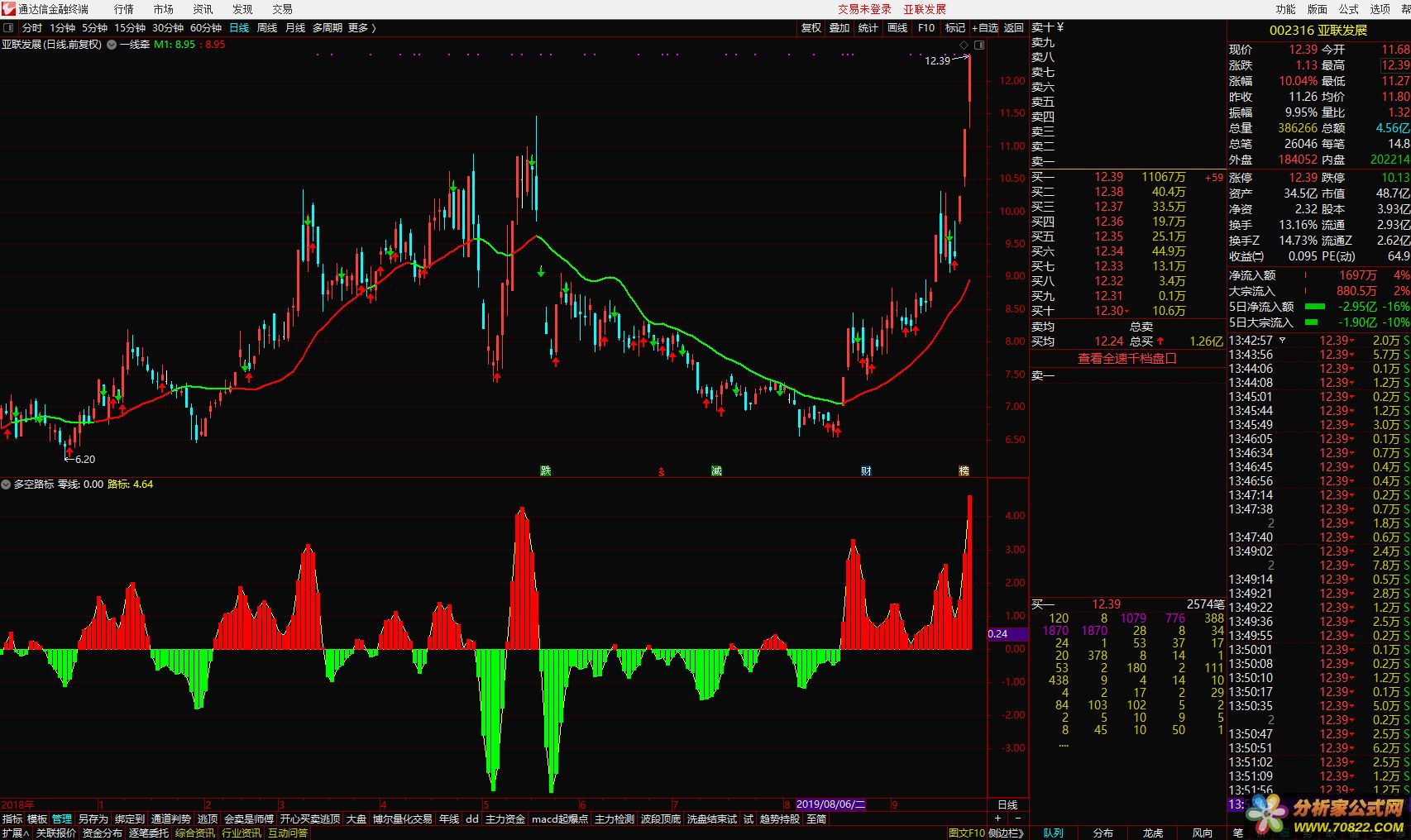Switch to 1分钟 period
Viewport: 1411px width, 840px height.
pyautogui.click(x=62, y=28)
